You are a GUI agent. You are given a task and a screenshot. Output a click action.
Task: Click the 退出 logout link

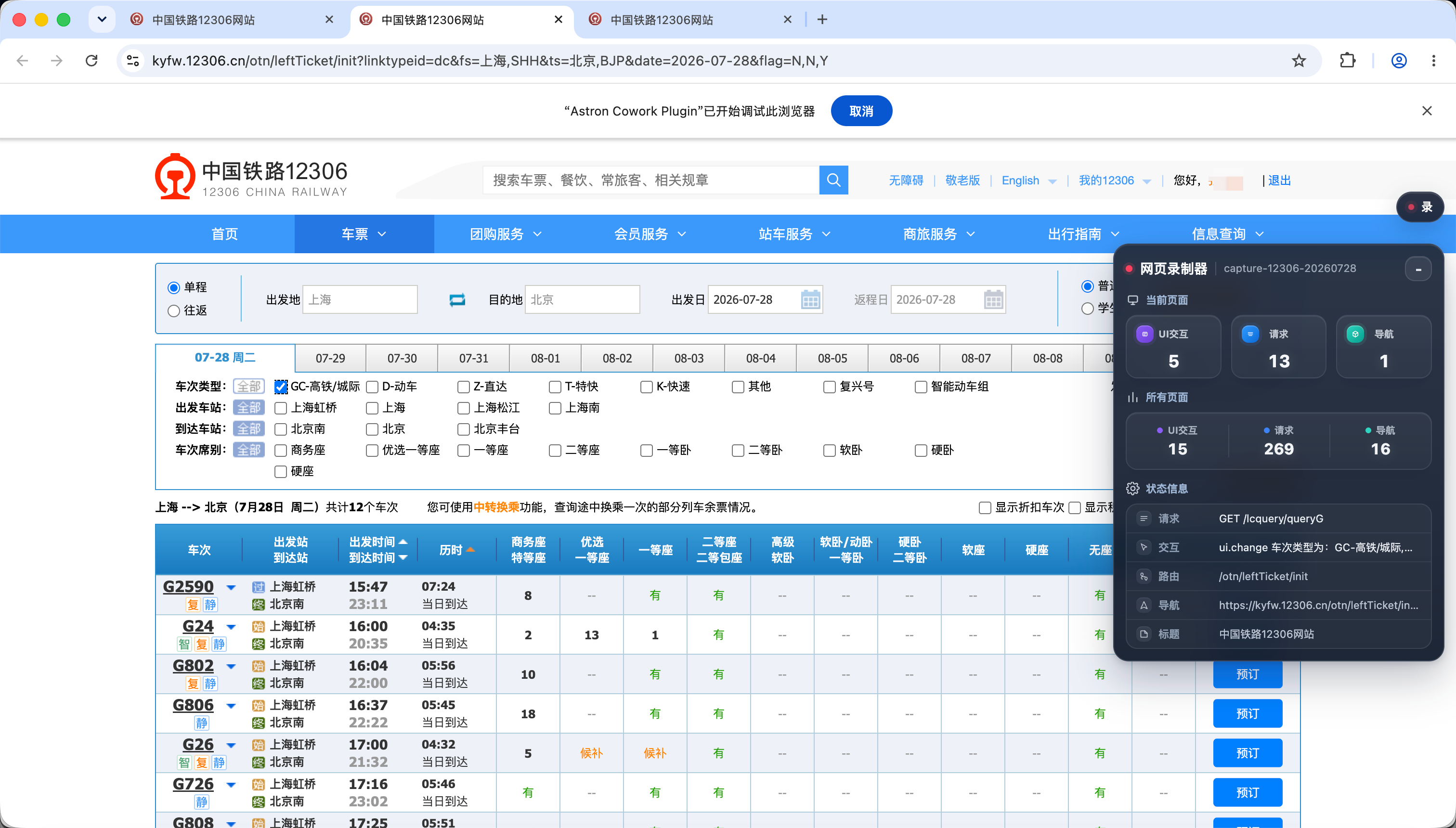click(x=1279, y=180)
